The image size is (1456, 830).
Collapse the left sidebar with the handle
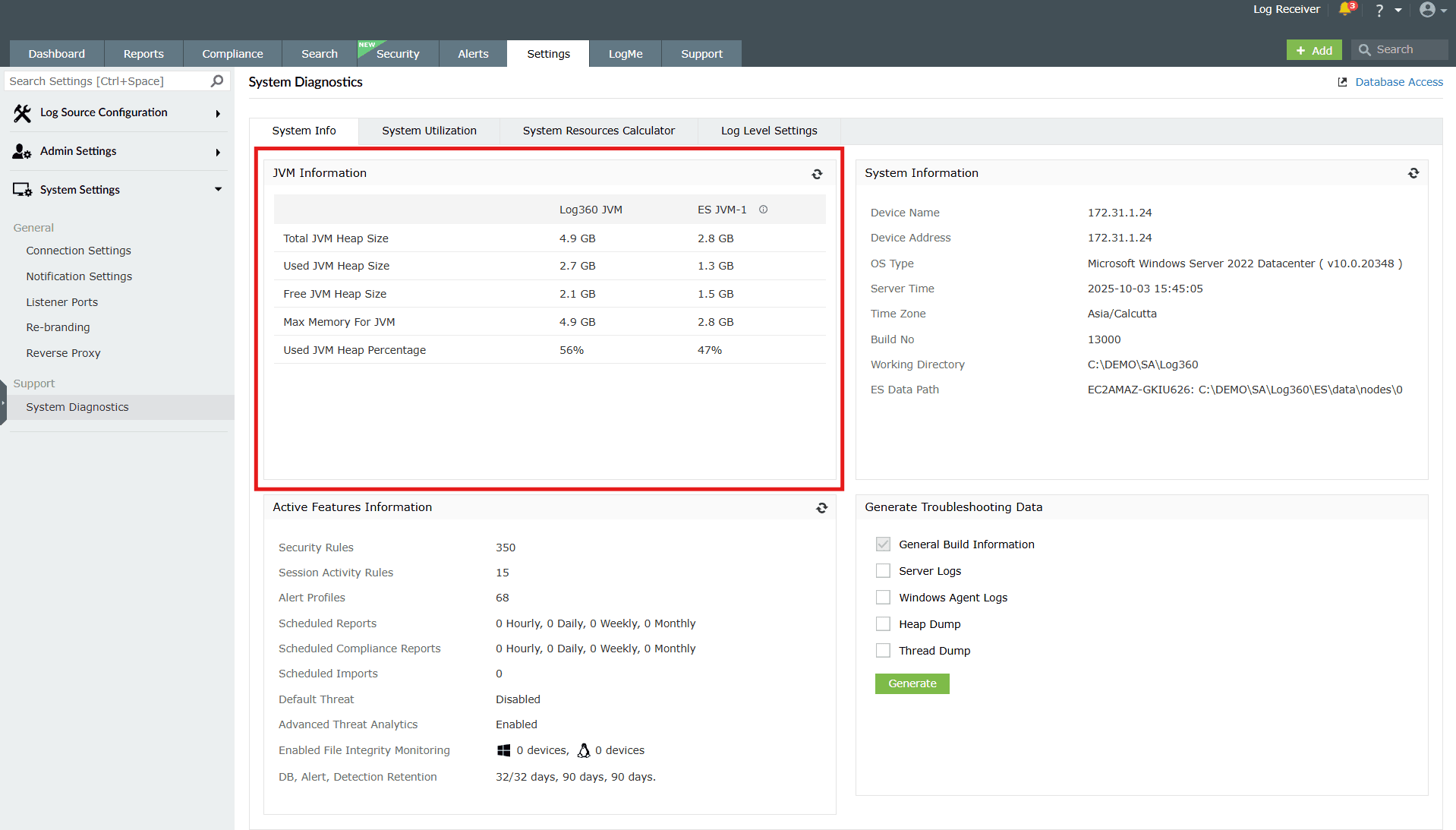tap(3, 402)
